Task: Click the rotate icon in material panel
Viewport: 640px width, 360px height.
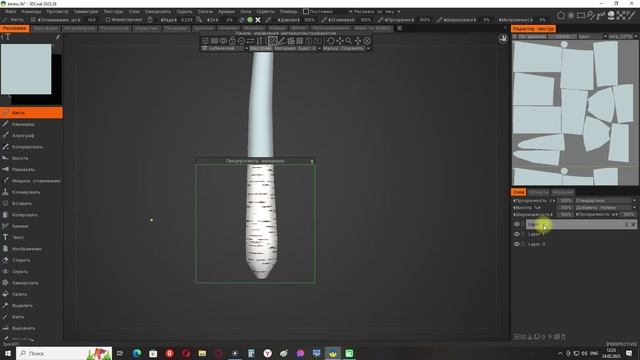Action: pos(331,41)
